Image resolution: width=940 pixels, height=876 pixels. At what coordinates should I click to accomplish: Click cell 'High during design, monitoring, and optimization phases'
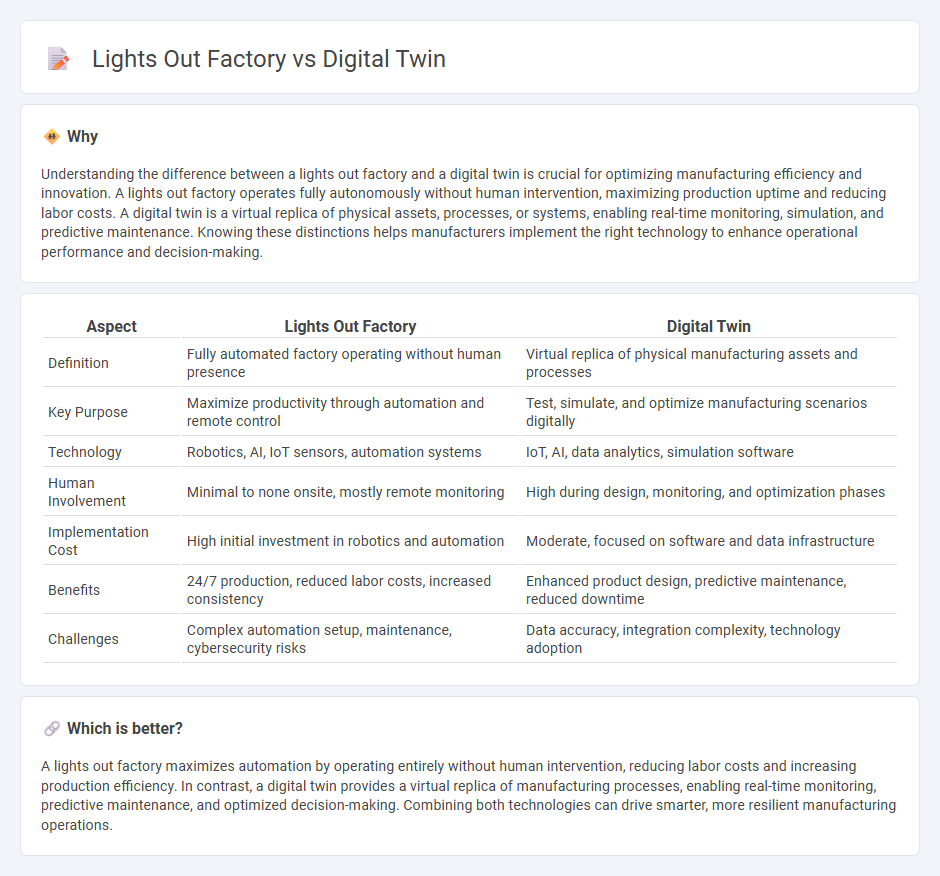coord(709,492)
